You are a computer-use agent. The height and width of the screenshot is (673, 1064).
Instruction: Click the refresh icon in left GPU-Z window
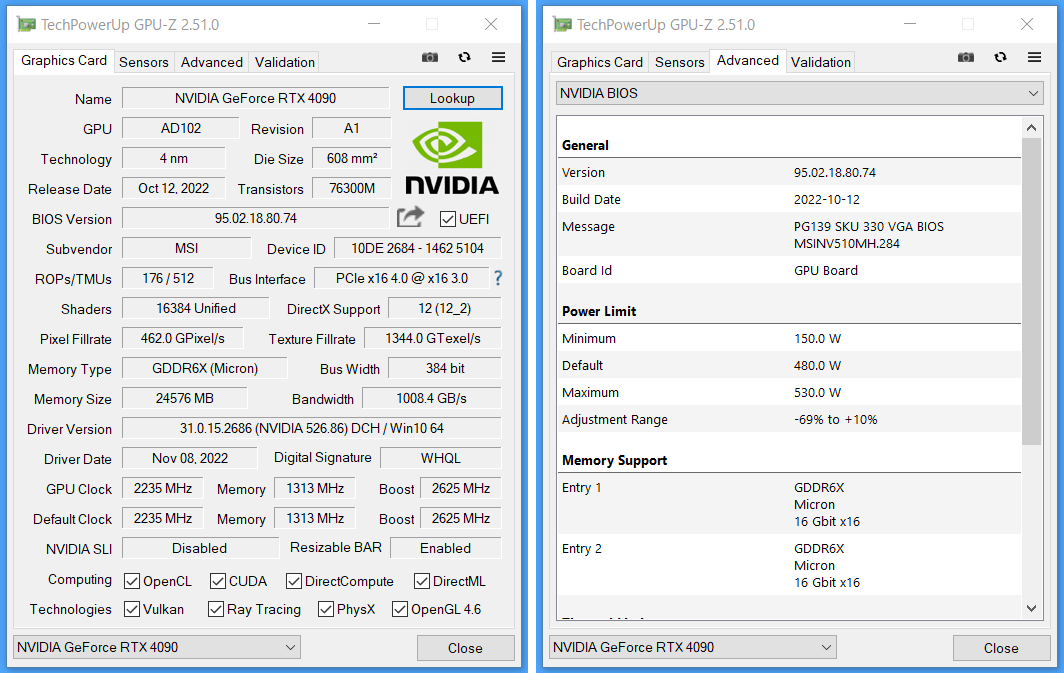[464, 58]
